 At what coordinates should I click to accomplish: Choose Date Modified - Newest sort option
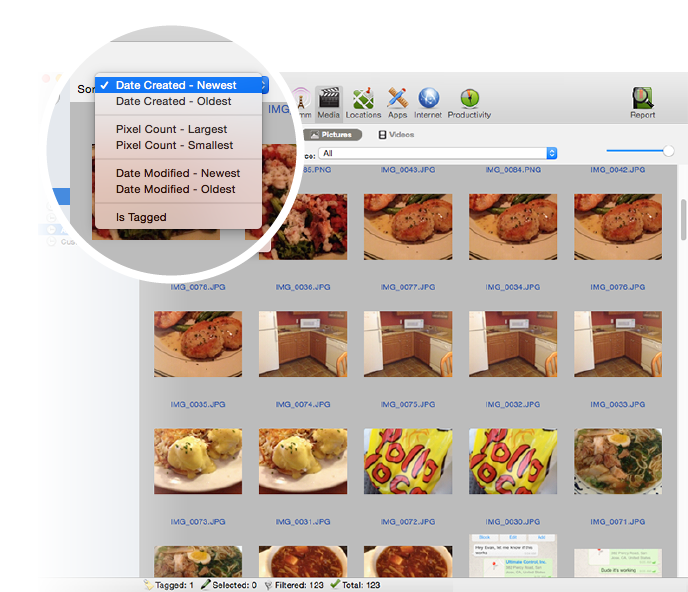pyautogui.click(x=178, y=173)
